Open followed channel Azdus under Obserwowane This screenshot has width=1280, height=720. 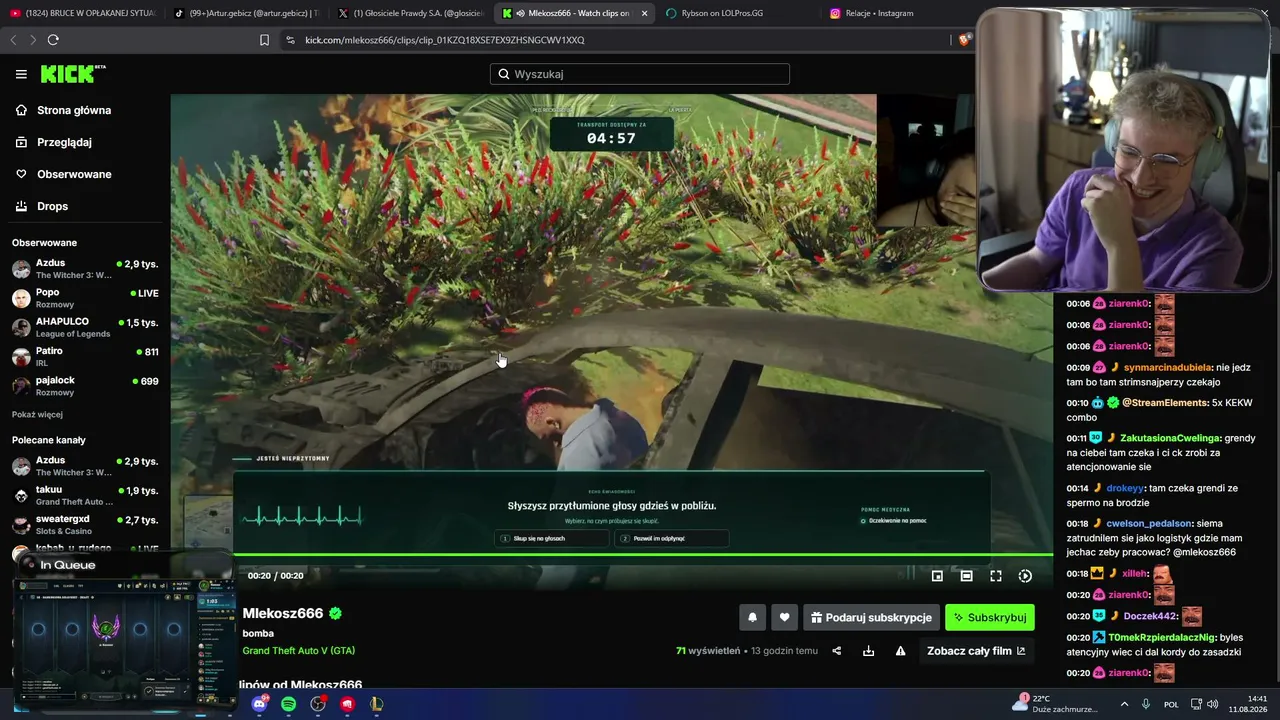coord(85,269)
